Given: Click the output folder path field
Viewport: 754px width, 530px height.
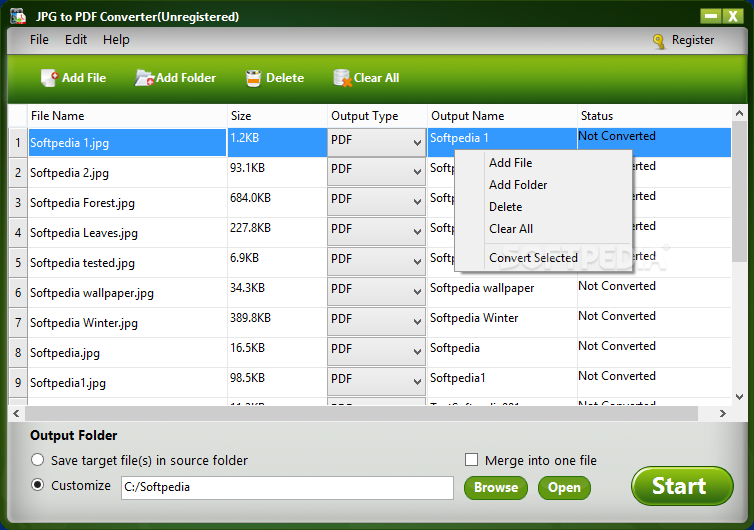Looking at the screenshot, I should (x=287, y=488).
